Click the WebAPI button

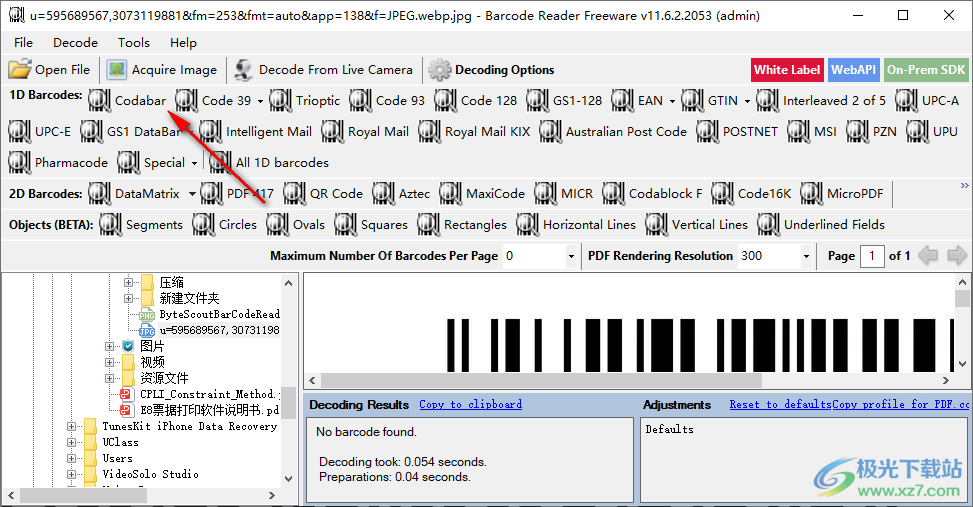point(853,70)
